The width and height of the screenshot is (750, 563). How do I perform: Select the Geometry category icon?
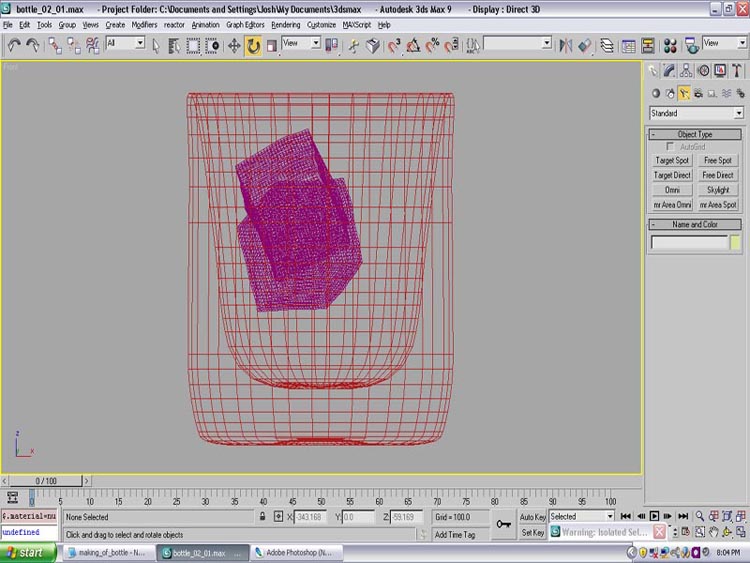point(654,93)
